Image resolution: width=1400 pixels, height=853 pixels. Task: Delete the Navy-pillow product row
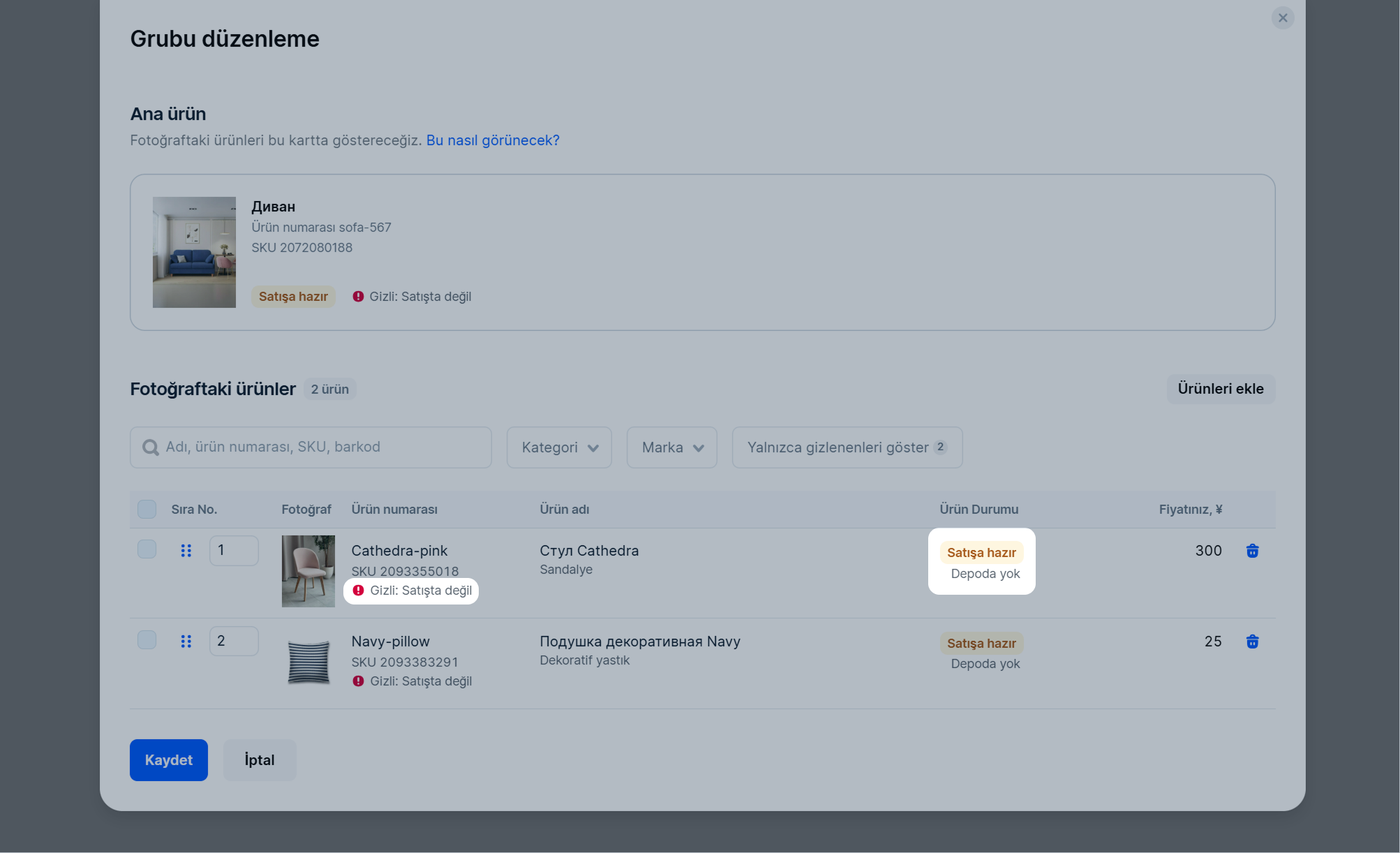coord(1252,641)
